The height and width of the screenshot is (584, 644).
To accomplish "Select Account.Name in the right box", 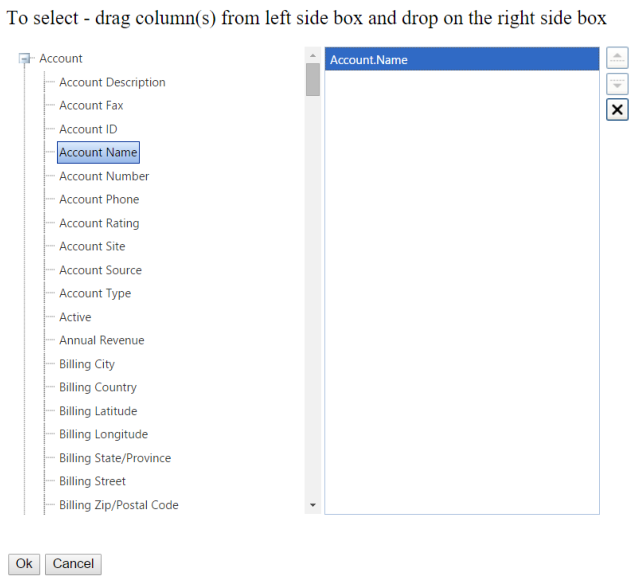I will (x=462, y=60).
